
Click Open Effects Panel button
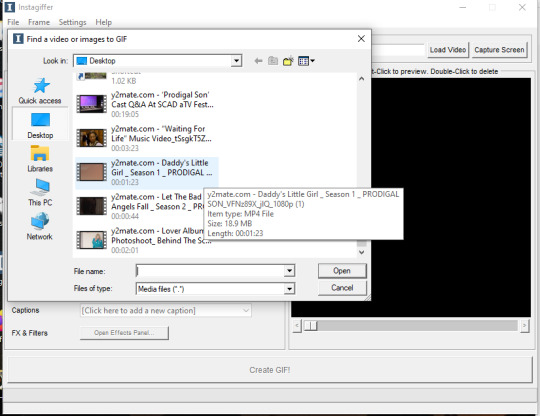(x=124, y=333)
